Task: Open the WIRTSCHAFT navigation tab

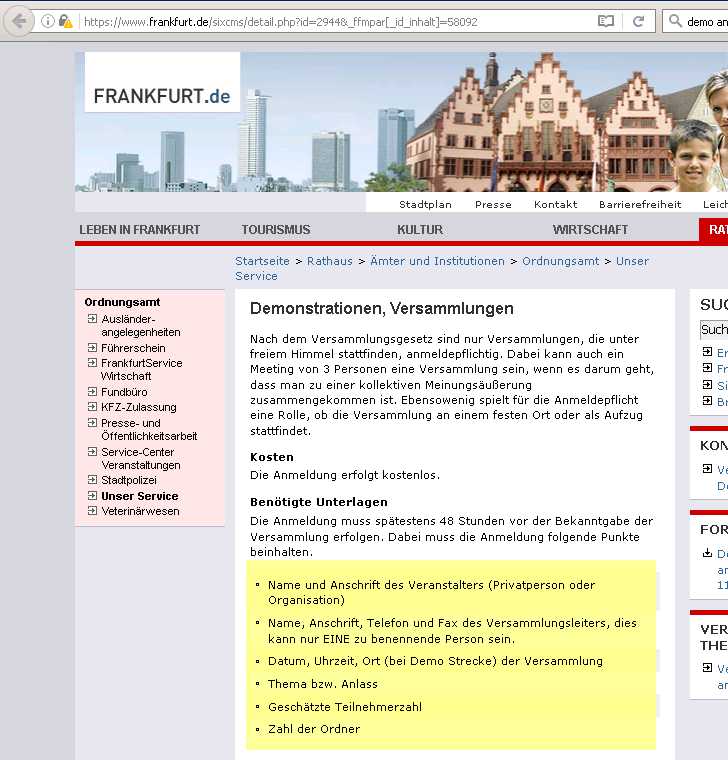Action: click(x=590, y=230)
